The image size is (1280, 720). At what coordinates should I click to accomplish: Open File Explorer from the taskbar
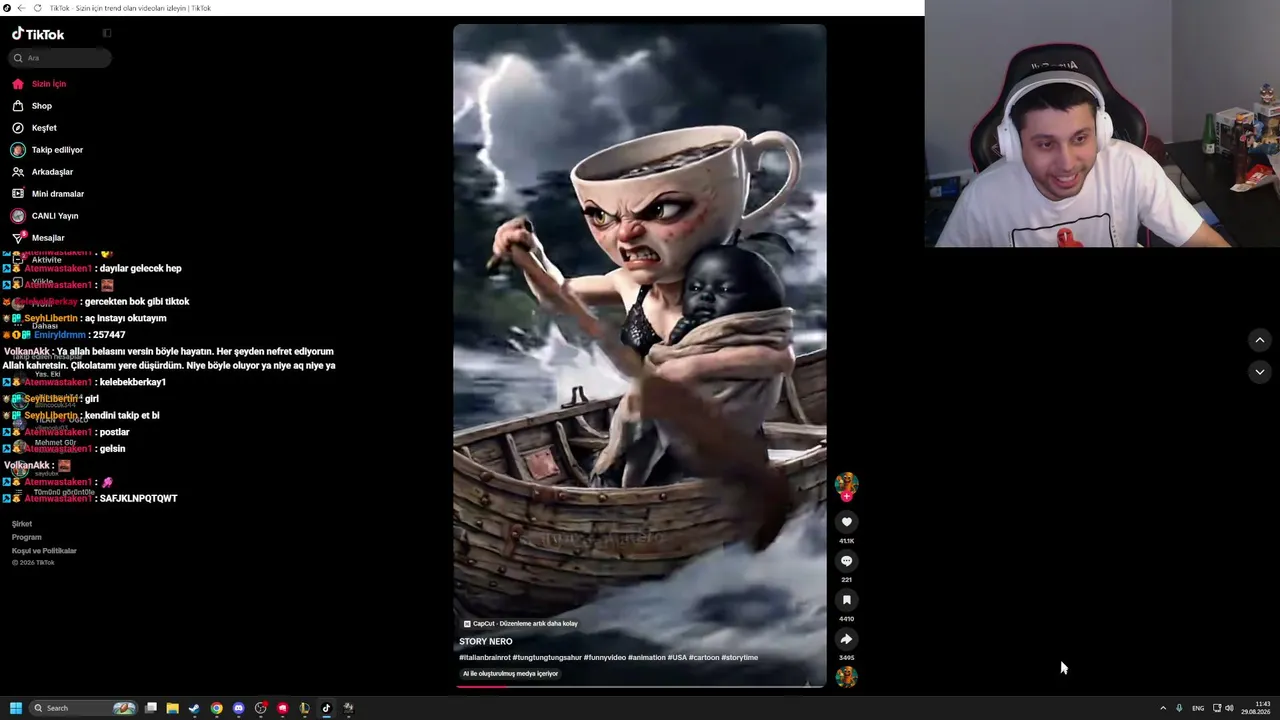[173, 708]
